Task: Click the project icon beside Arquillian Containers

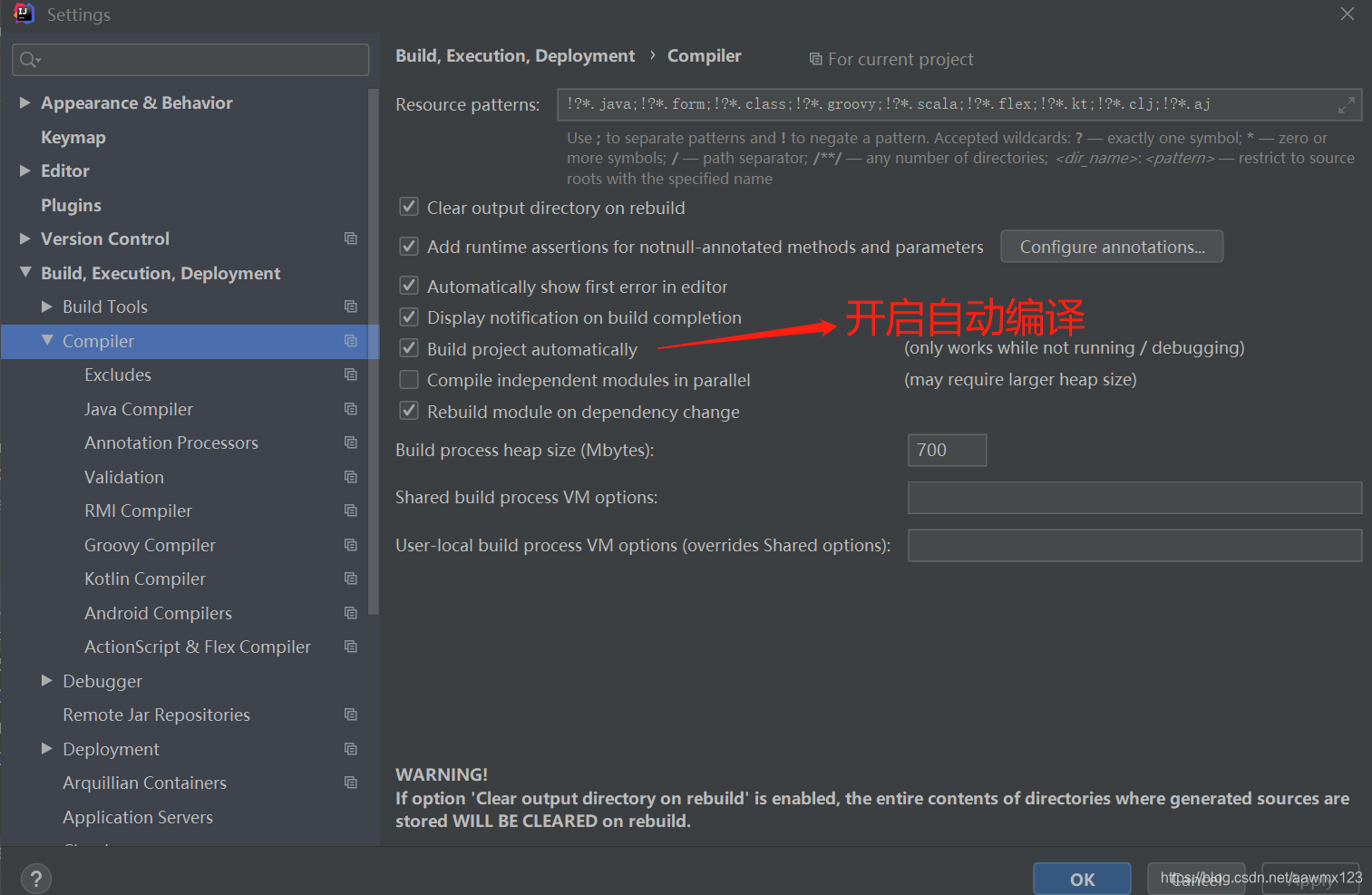Action: [351, 783]
